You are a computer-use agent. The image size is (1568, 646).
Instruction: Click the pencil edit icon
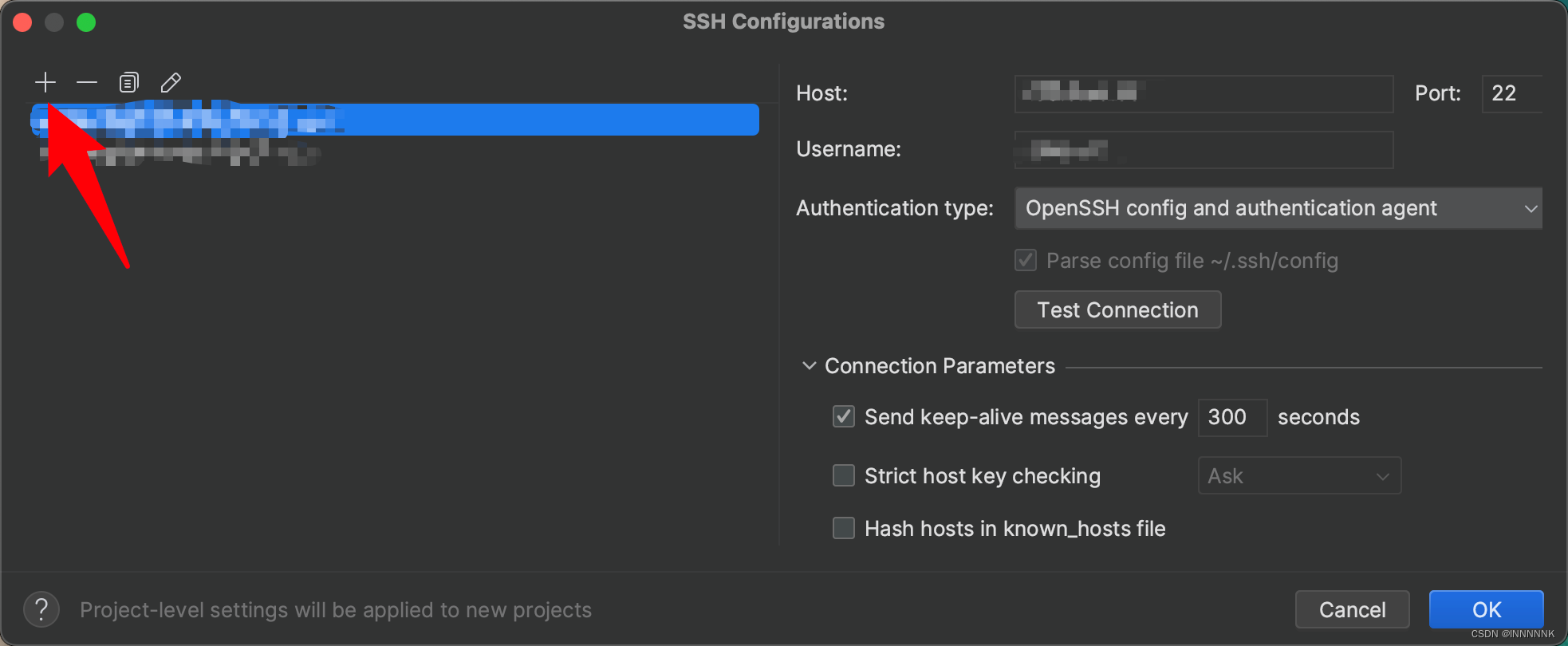[x=171, y=82]
